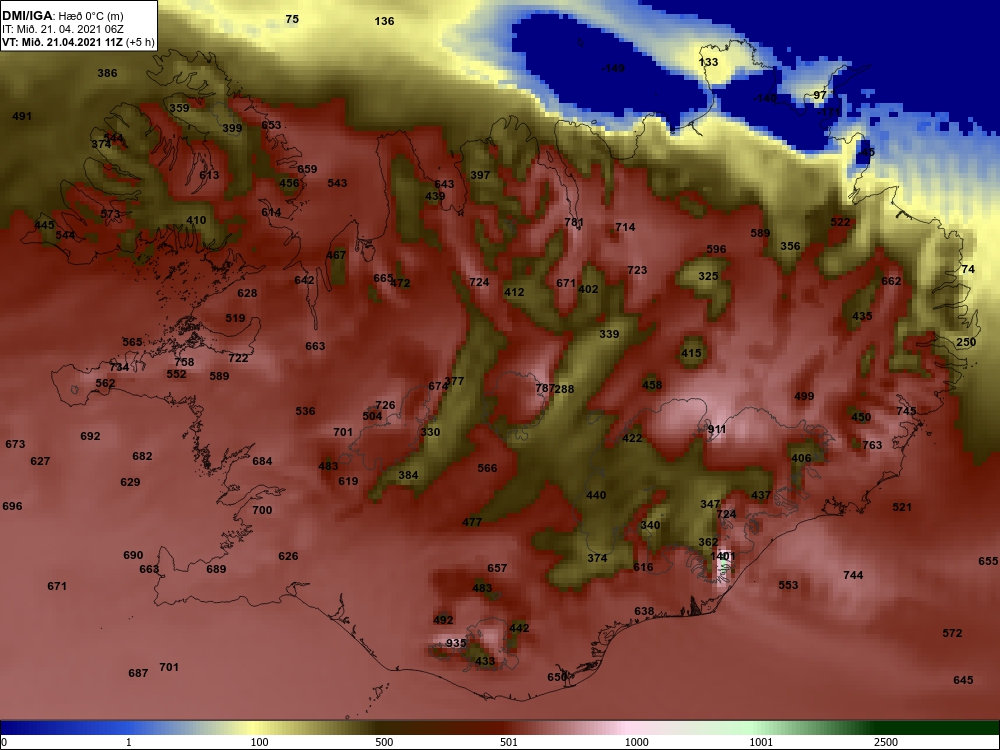Click the map value 386
Viewport: 1000px width, 750px height.
pos(107,73)
